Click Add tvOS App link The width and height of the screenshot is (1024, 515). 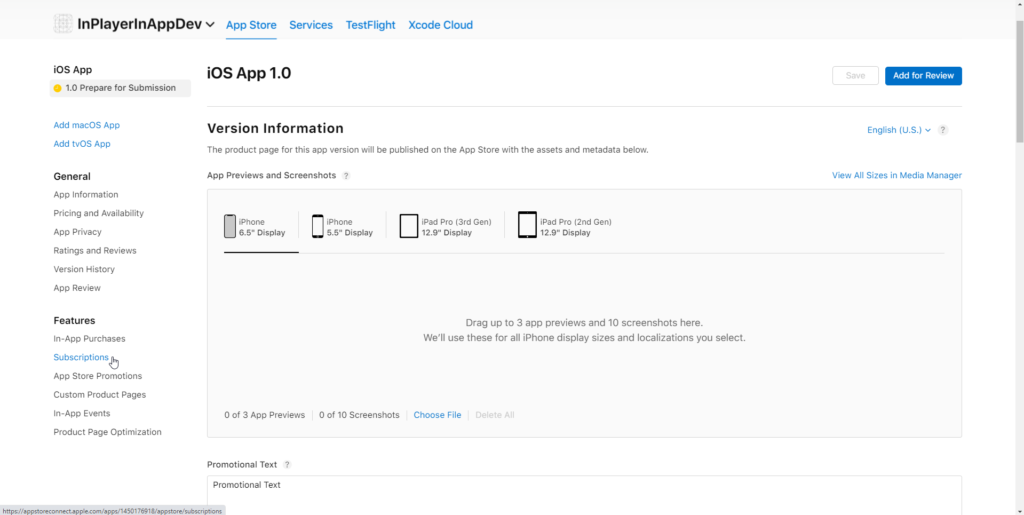coord(82,144)
